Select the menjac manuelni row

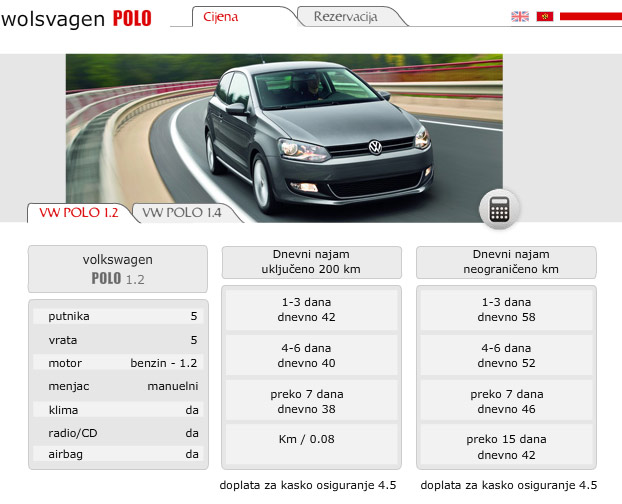118,386
